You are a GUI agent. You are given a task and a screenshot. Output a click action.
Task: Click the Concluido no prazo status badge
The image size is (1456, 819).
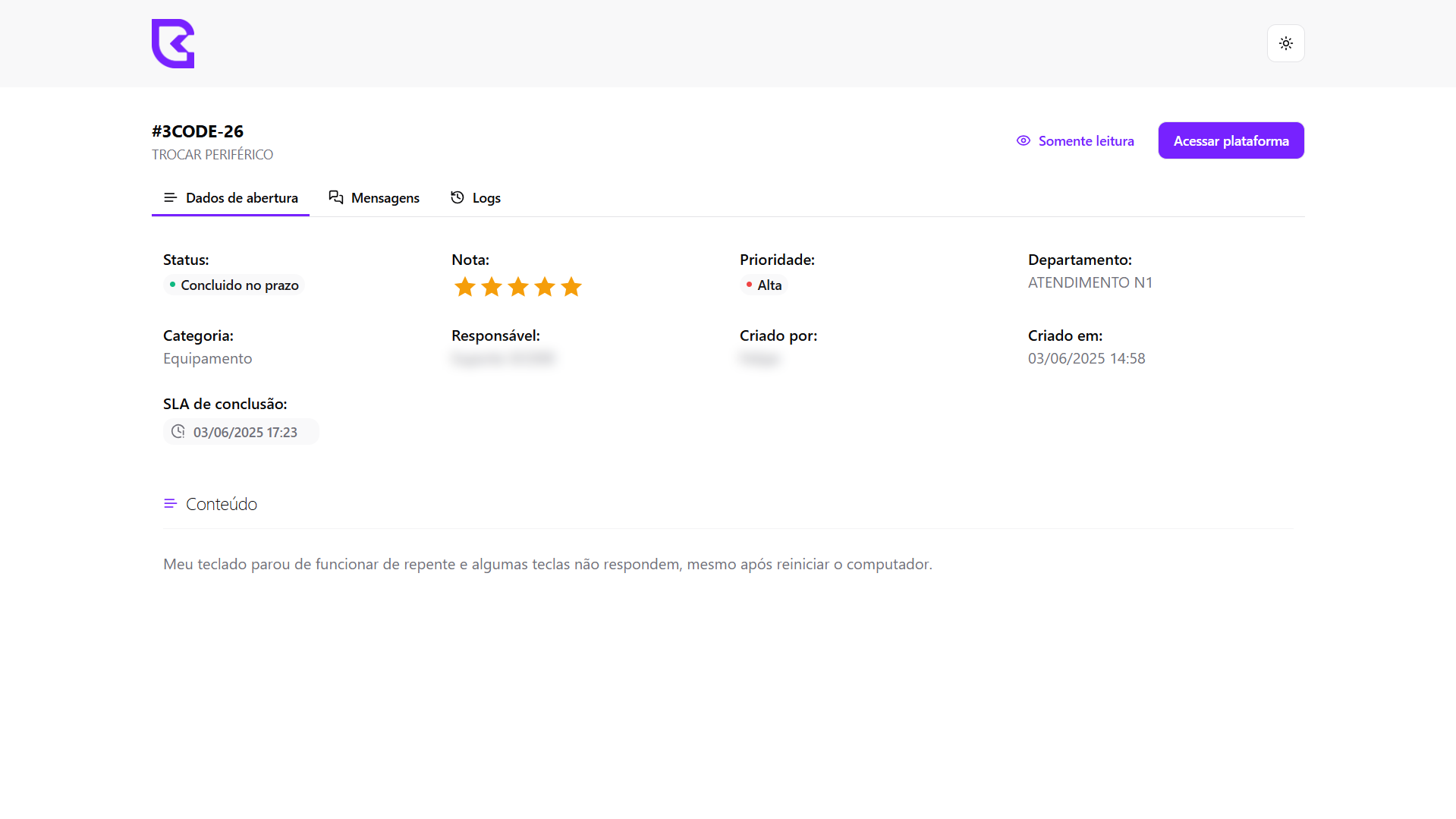point(234,285)
